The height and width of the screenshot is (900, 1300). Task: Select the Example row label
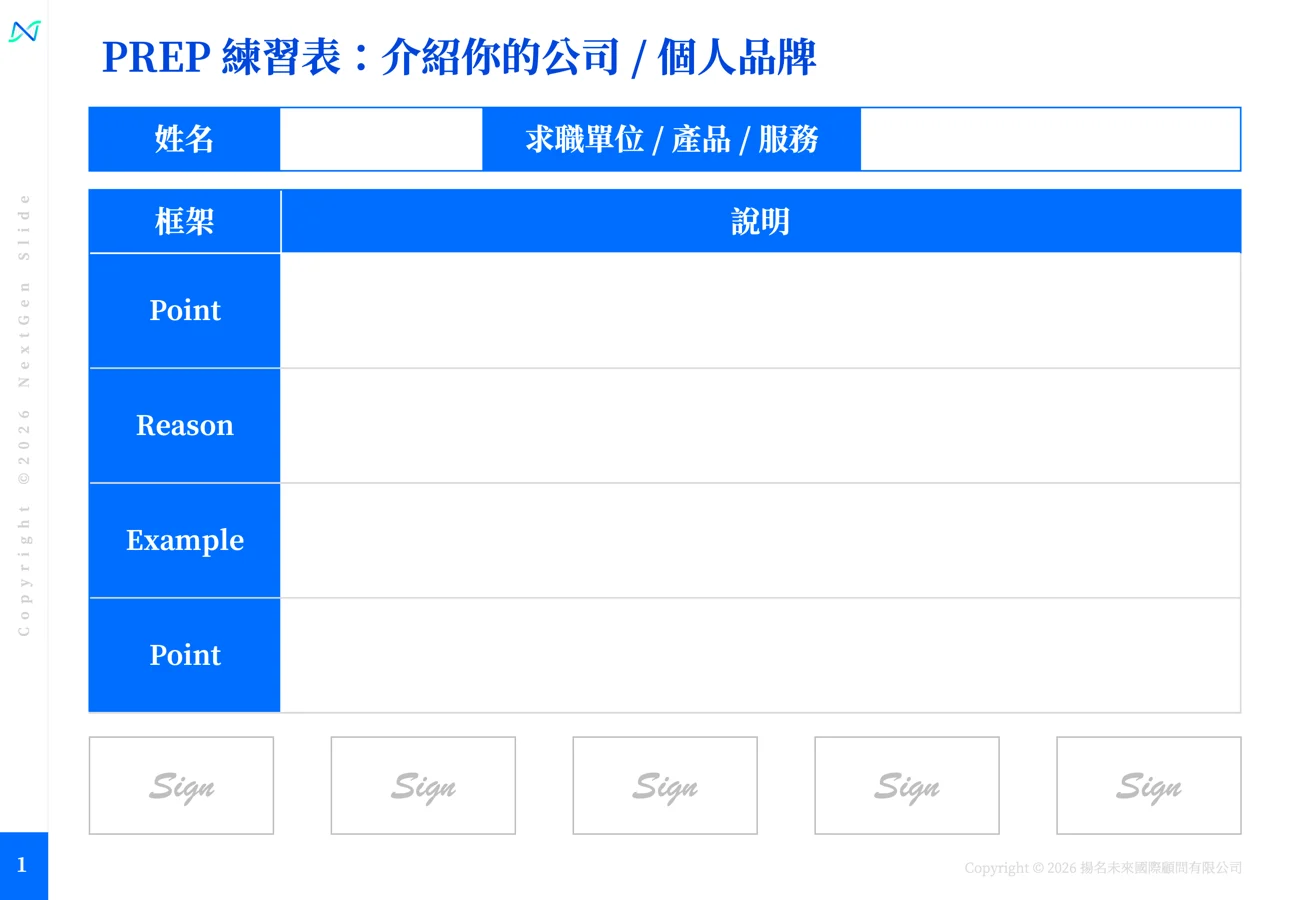185,540
